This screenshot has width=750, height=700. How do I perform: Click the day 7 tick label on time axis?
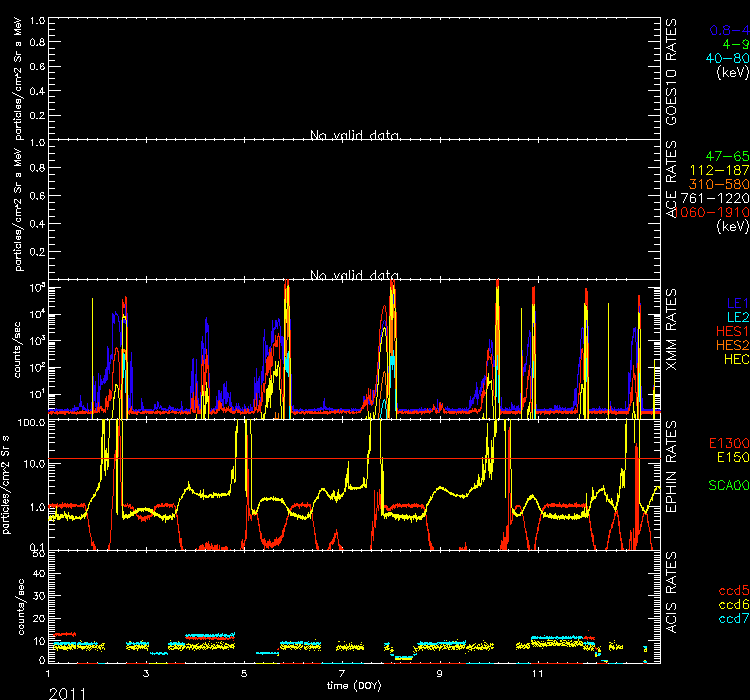click(342, 674)
